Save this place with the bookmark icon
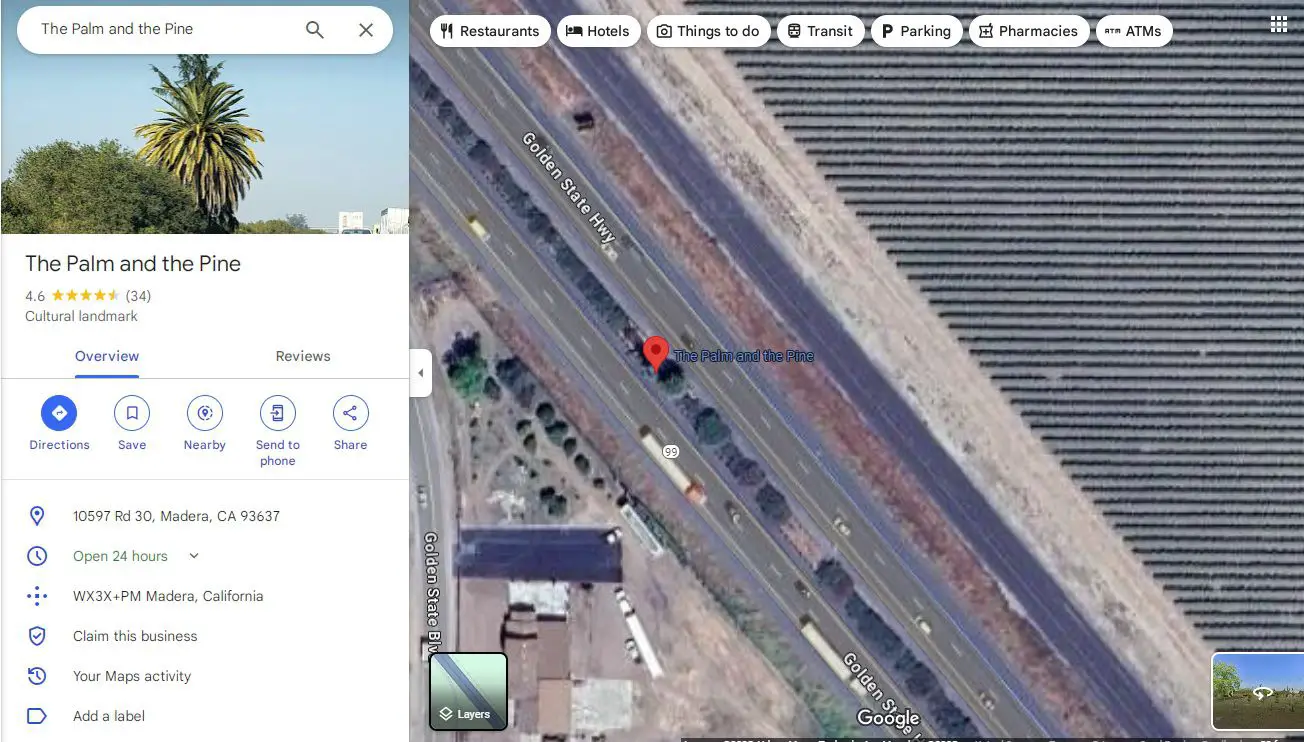 tap(132, 412)
